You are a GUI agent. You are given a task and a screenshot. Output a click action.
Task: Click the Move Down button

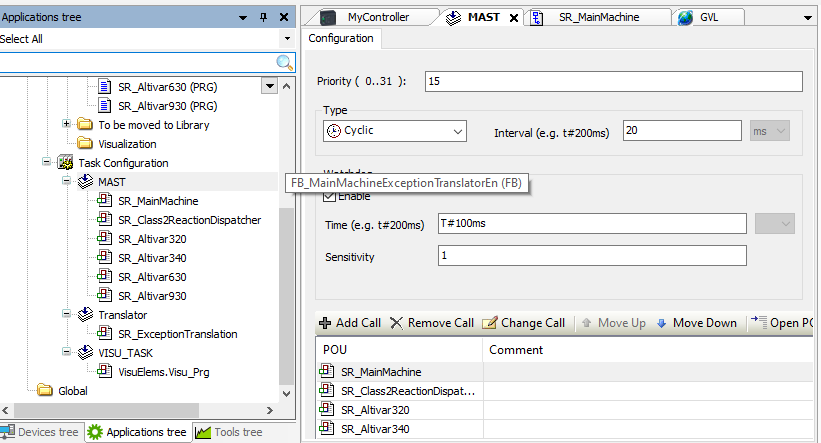[x=696, y=323]
